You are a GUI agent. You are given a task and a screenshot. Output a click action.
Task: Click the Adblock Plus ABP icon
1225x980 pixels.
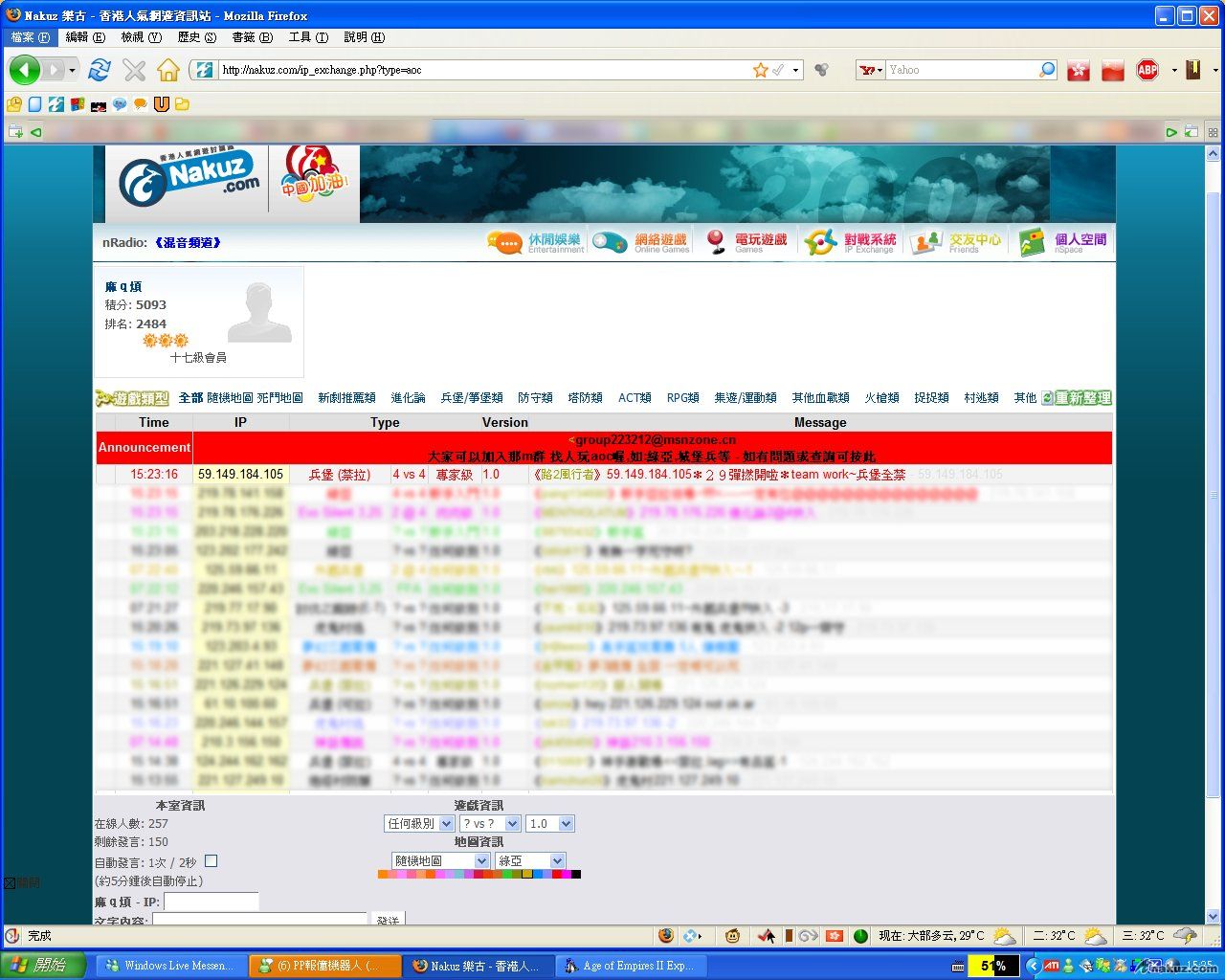click(x=1147, y=70)
